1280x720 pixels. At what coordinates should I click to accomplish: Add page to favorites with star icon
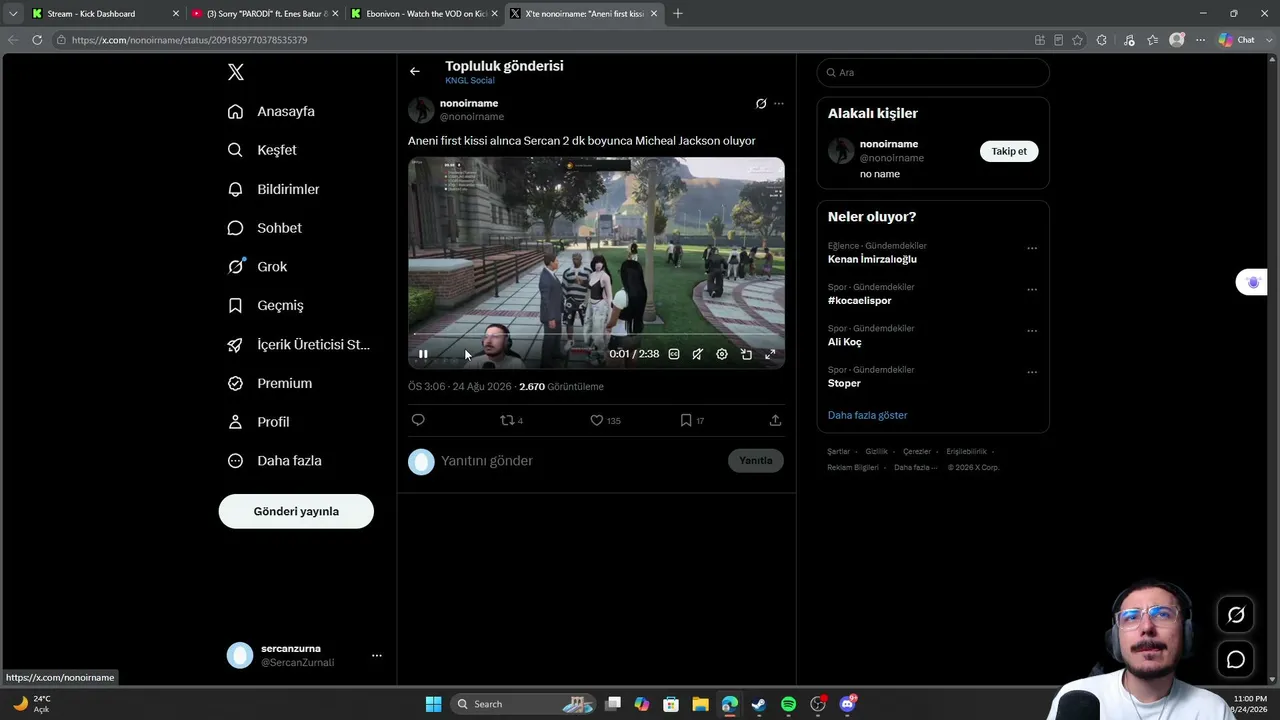pyautogui.click(x=1077, y=40)
